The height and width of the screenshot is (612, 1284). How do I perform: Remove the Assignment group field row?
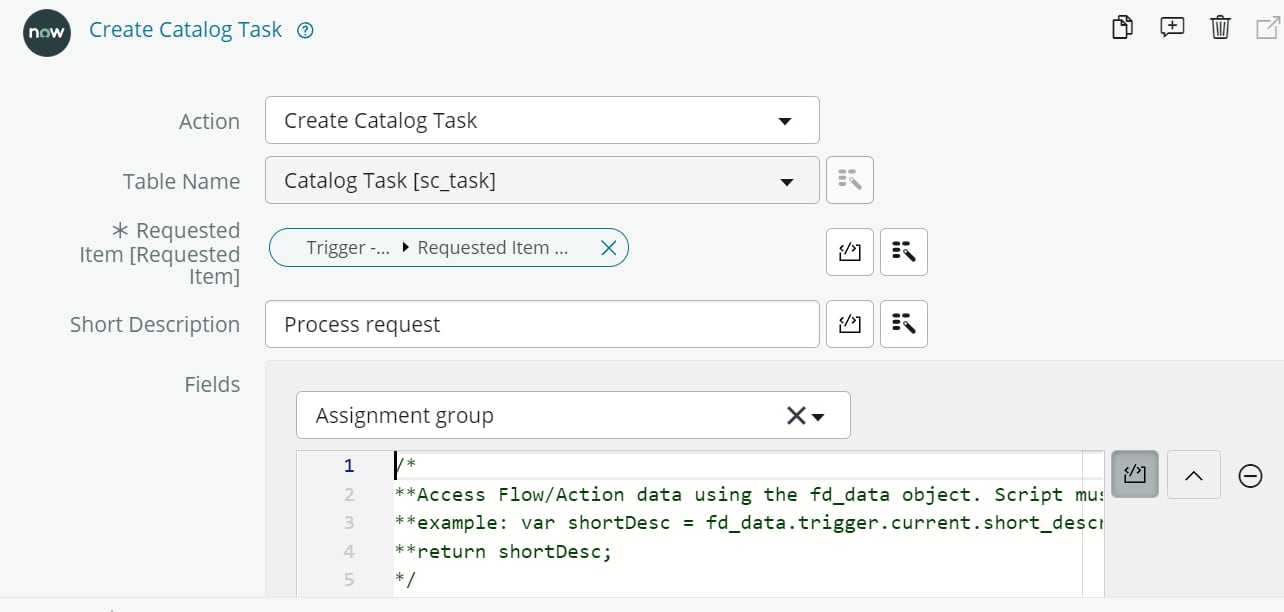(x=1251, y=476)
